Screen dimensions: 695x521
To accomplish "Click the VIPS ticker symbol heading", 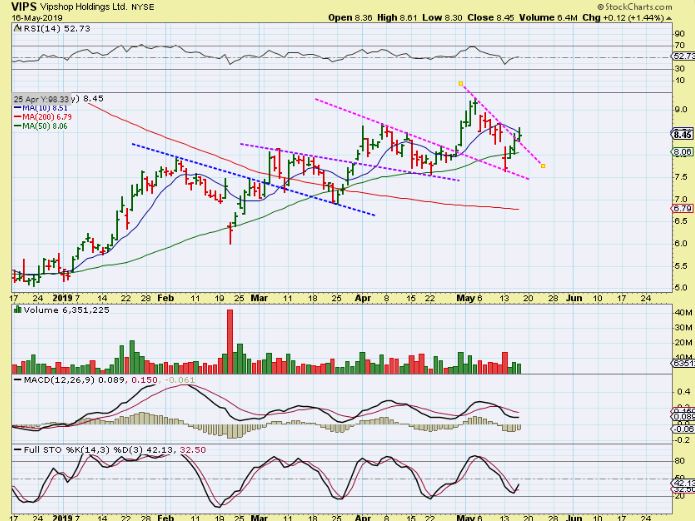I will [x=24, y=7].
